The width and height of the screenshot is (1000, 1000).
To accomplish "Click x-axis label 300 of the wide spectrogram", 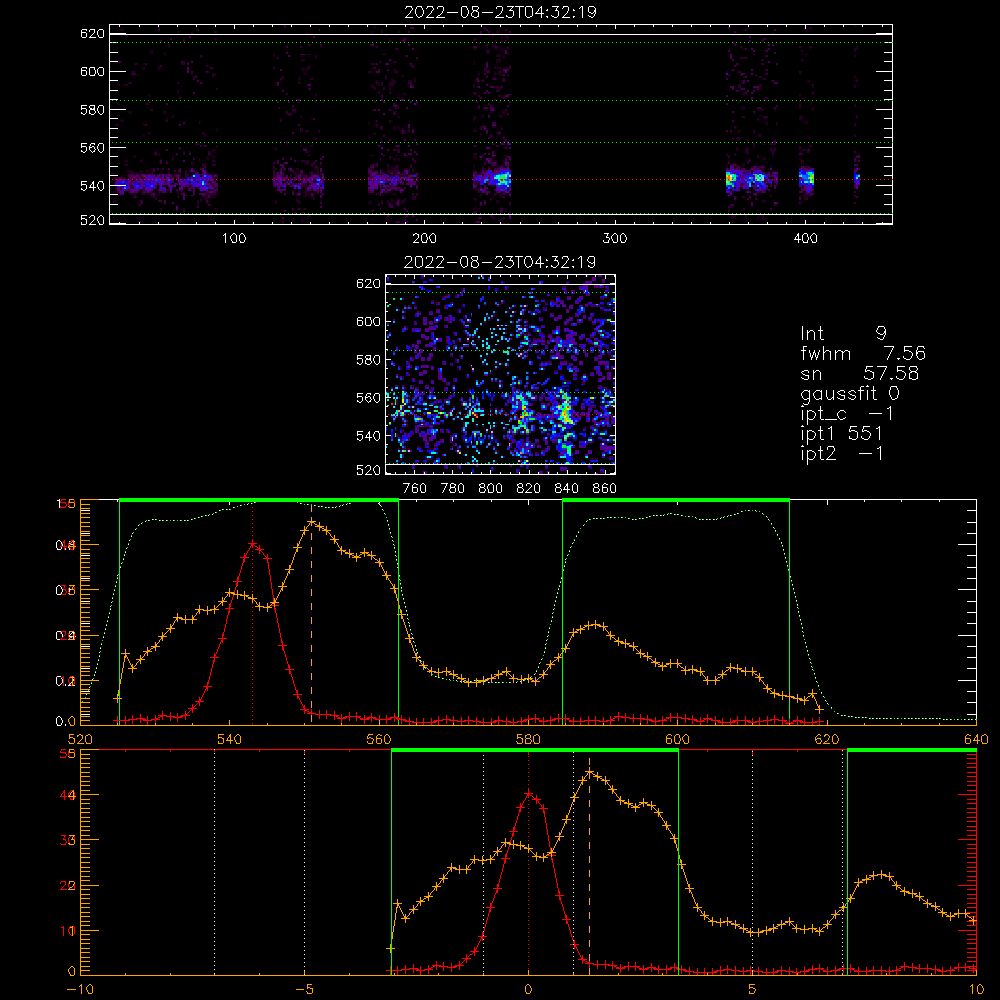I will coord(615,239).
